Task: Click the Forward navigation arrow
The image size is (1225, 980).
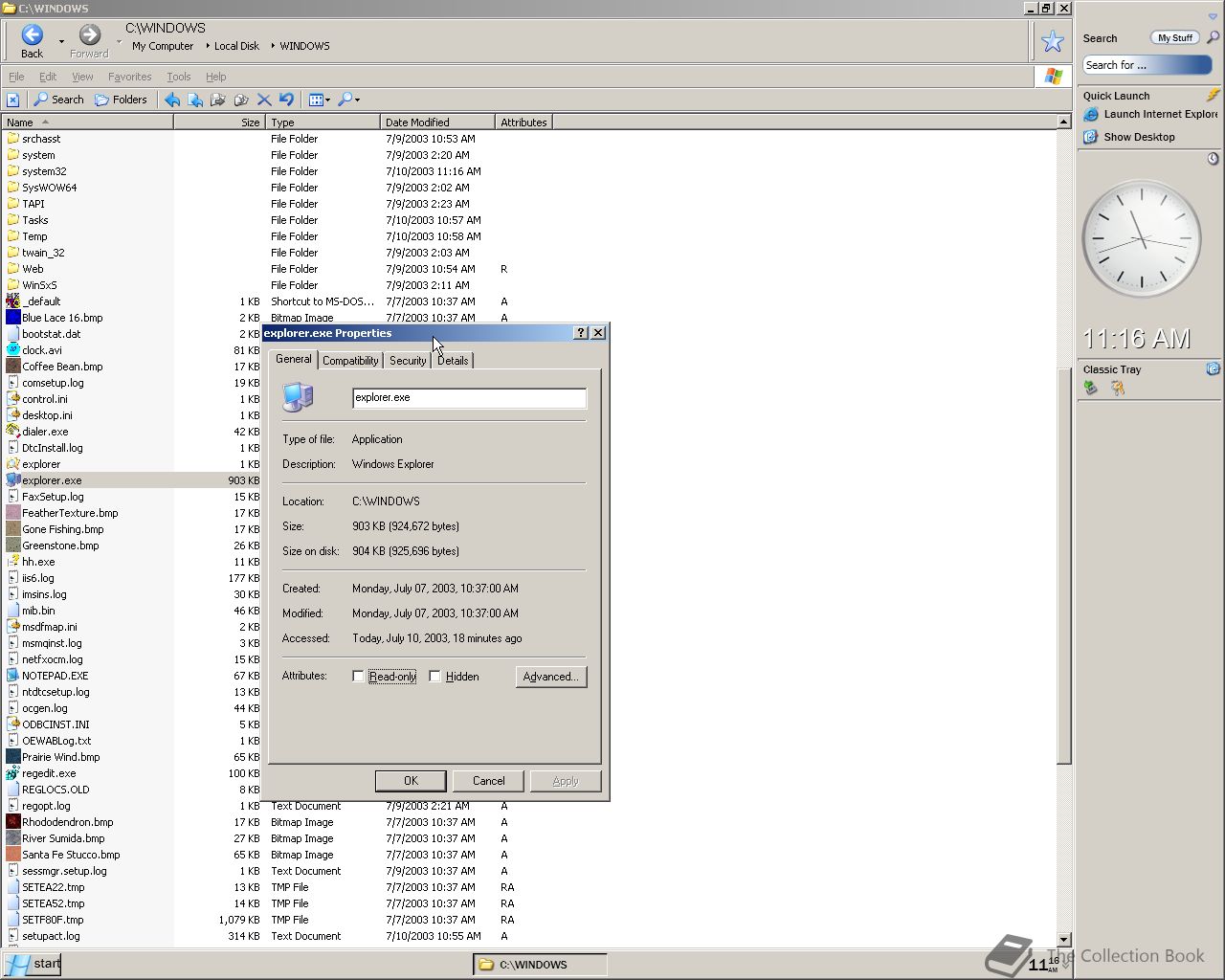Action: click(89, 35)
